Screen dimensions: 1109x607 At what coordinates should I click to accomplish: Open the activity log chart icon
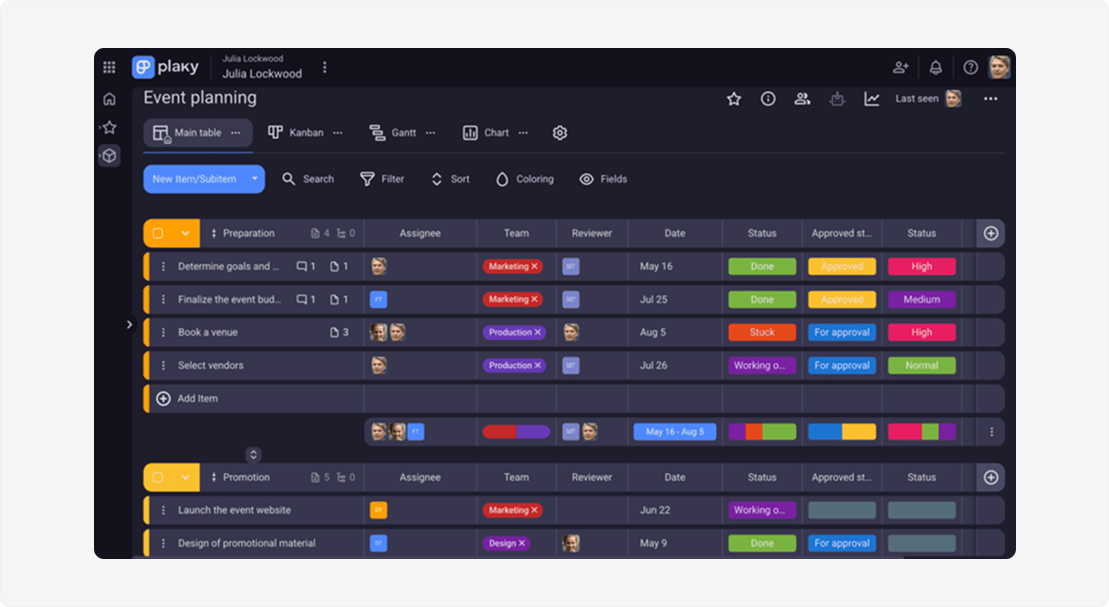(871, 99)
